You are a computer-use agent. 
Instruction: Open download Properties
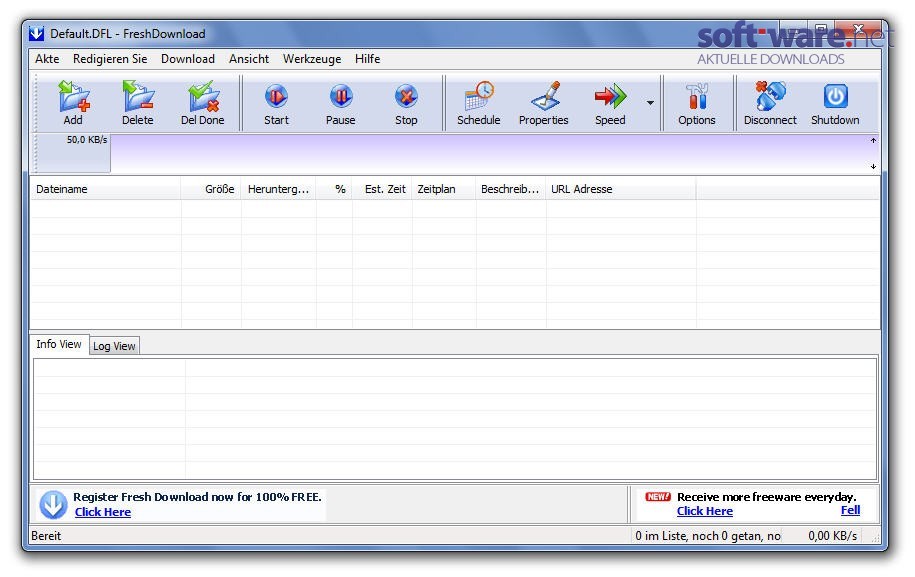[x=543, y=103]
